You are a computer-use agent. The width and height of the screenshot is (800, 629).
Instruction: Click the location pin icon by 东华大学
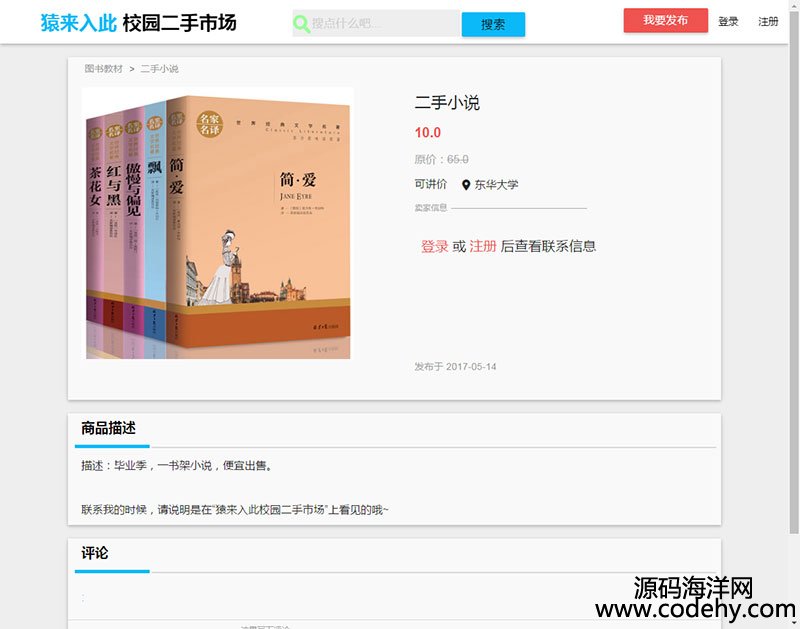point(466,185)
